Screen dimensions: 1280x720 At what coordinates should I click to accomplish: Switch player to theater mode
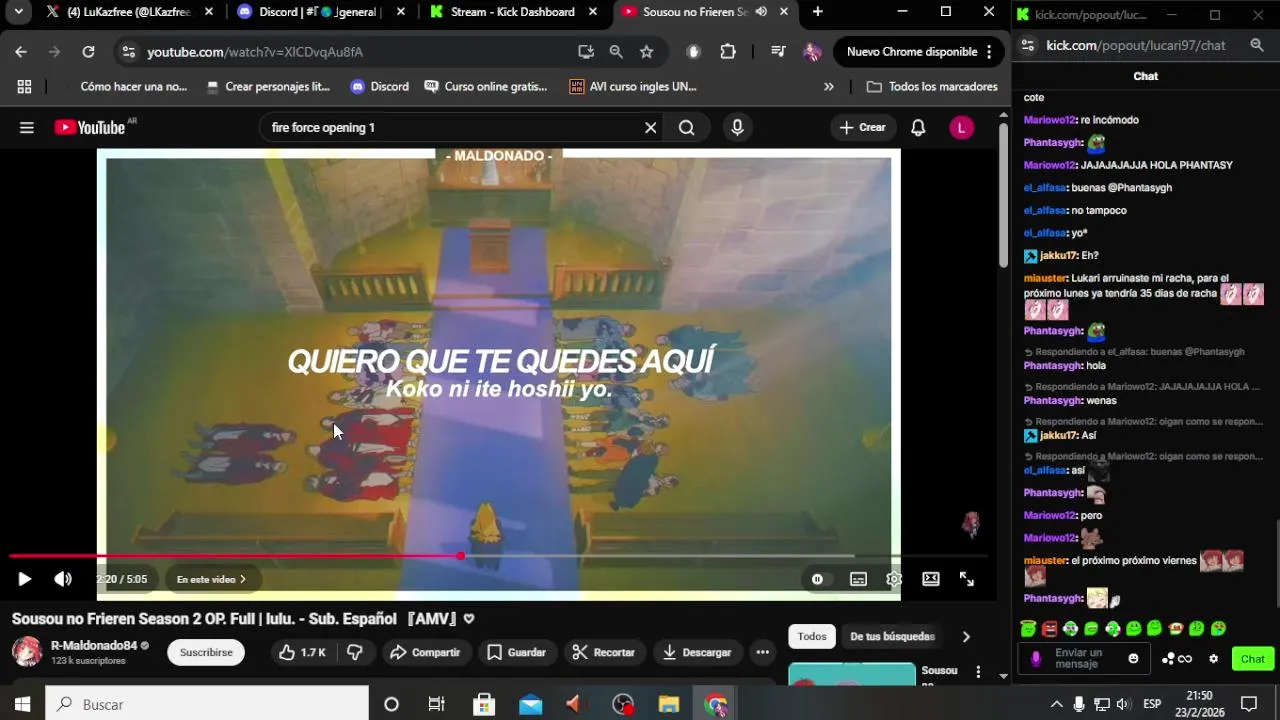click(930, 579)
